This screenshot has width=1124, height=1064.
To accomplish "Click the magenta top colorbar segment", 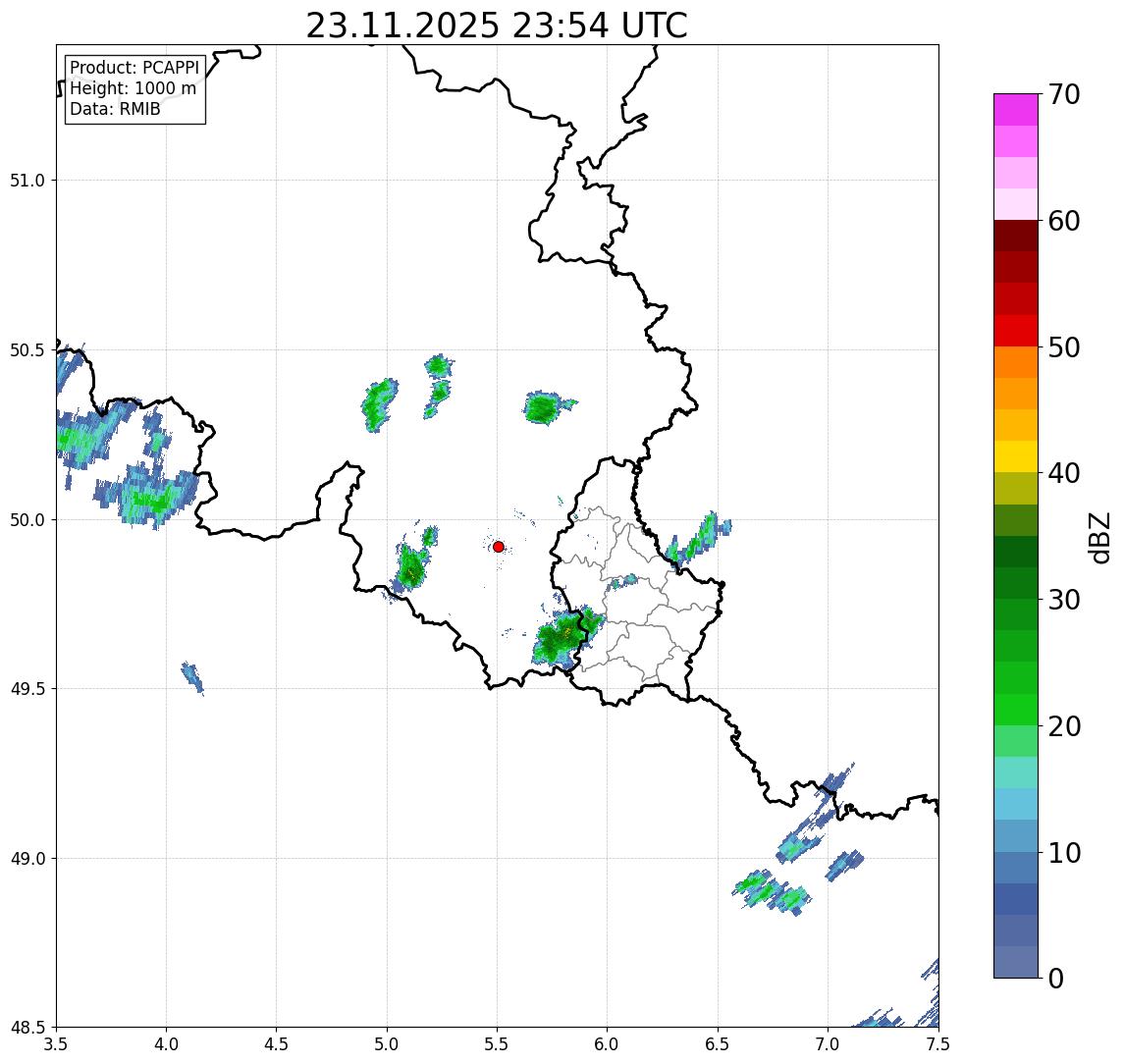I will coord(1016,110).
